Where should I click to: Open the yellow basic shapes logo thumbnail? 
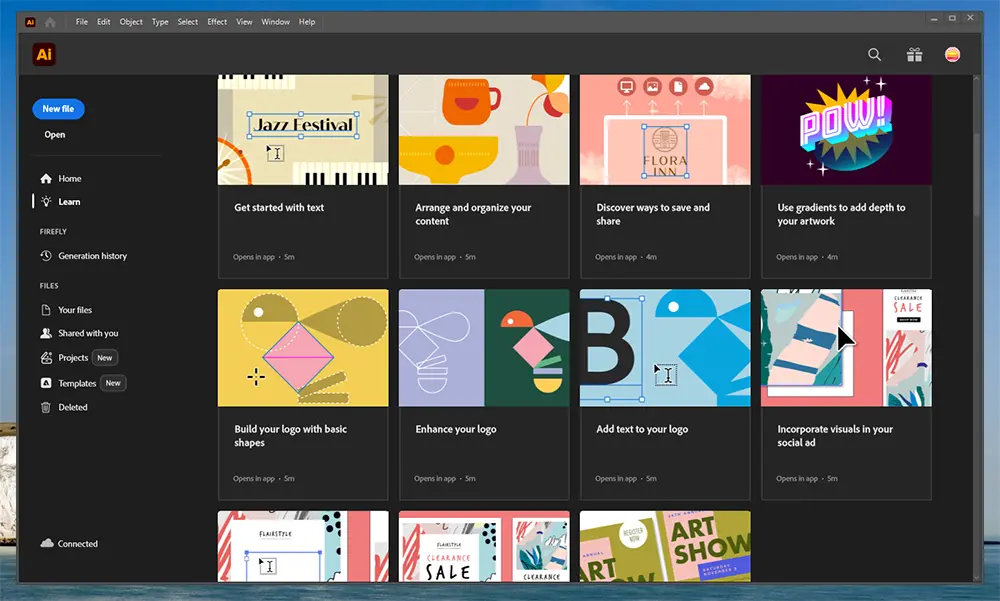(x=303, y=348)
